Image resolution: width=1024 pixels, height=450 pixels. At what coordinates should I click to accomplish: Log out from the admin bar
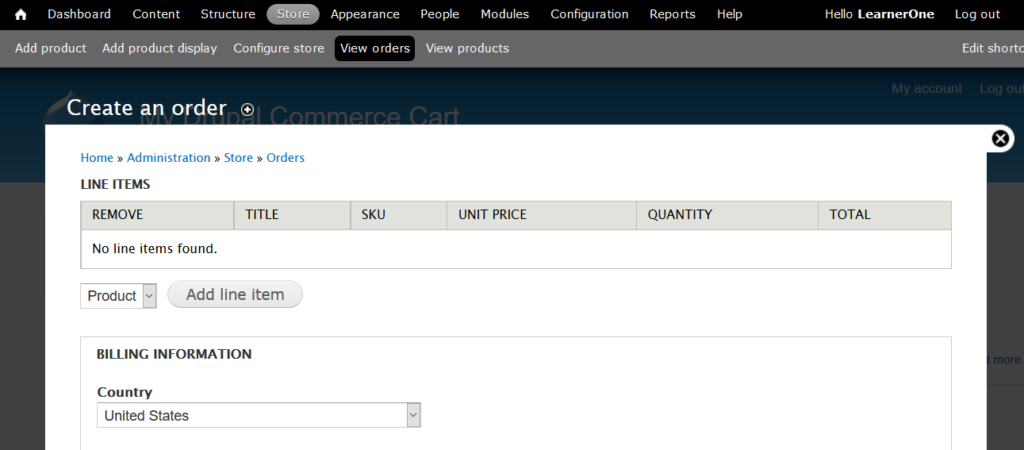977,14
